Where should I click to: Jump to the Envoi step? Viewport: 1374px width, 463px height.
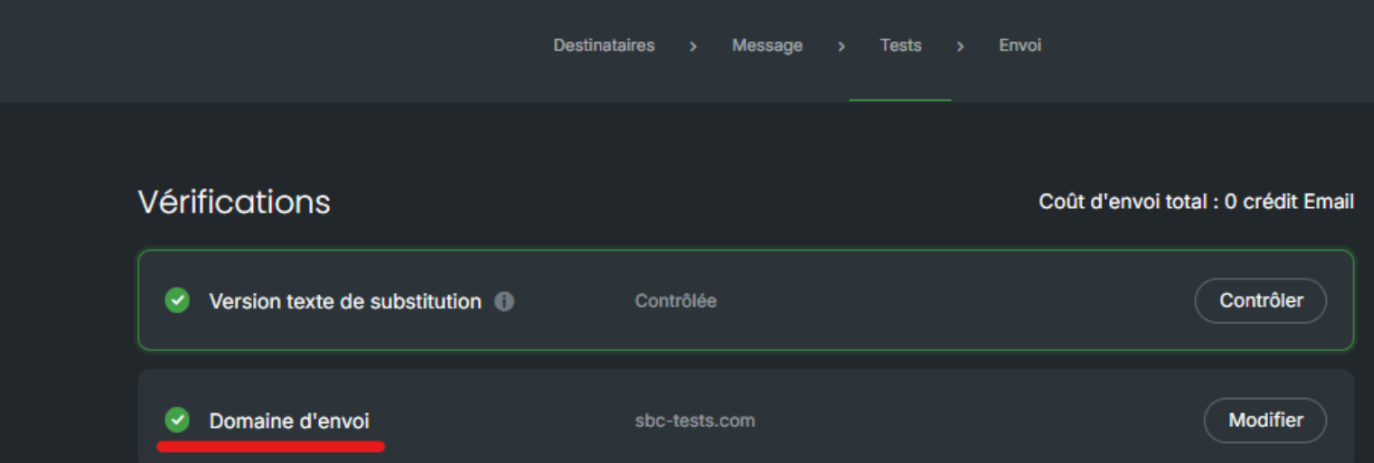tap(1020, 45)
